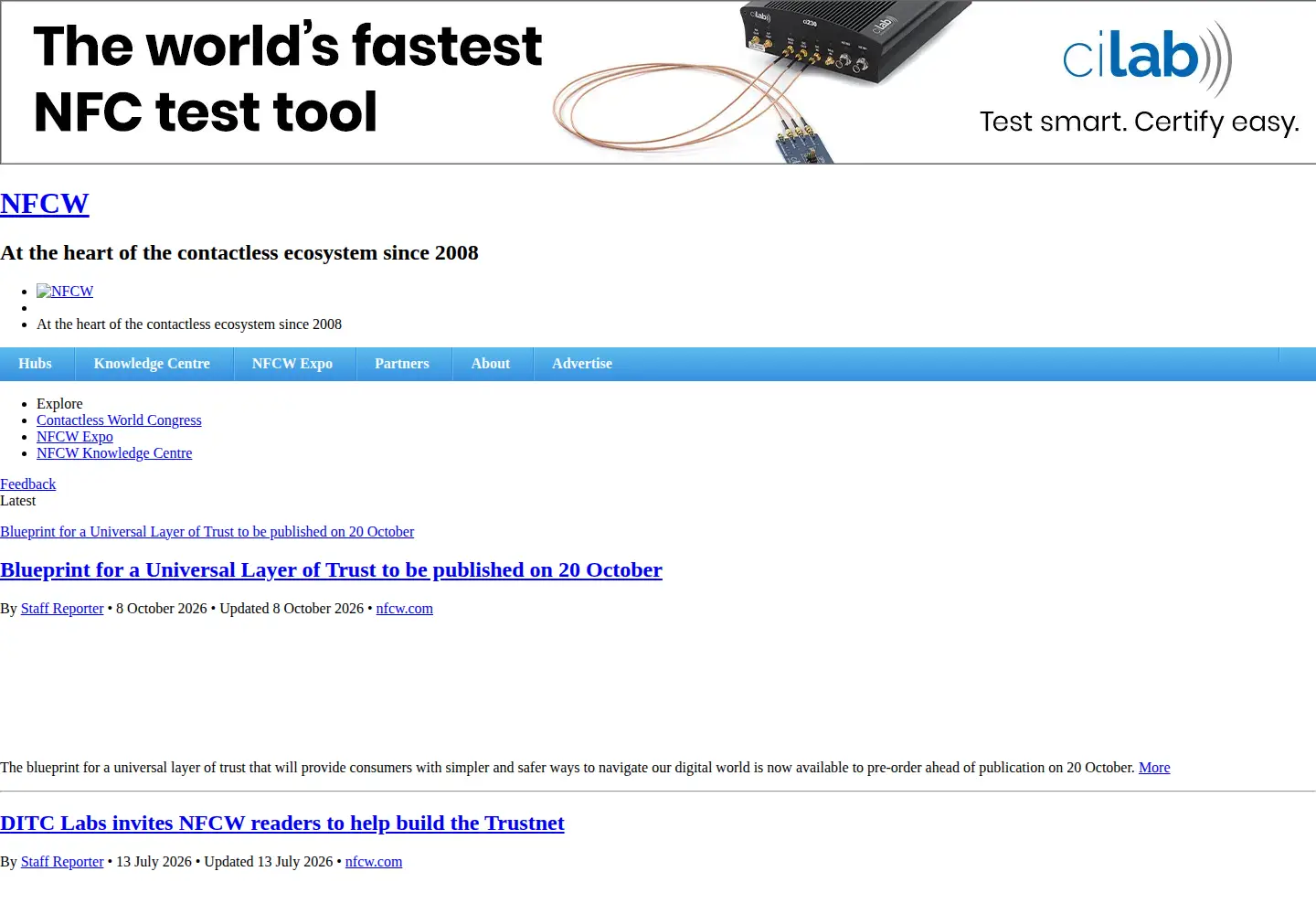Click the 'Explore' list label
Viewport: 1316px width, 914px height.
pyautogui.click(x=59, y=404)
